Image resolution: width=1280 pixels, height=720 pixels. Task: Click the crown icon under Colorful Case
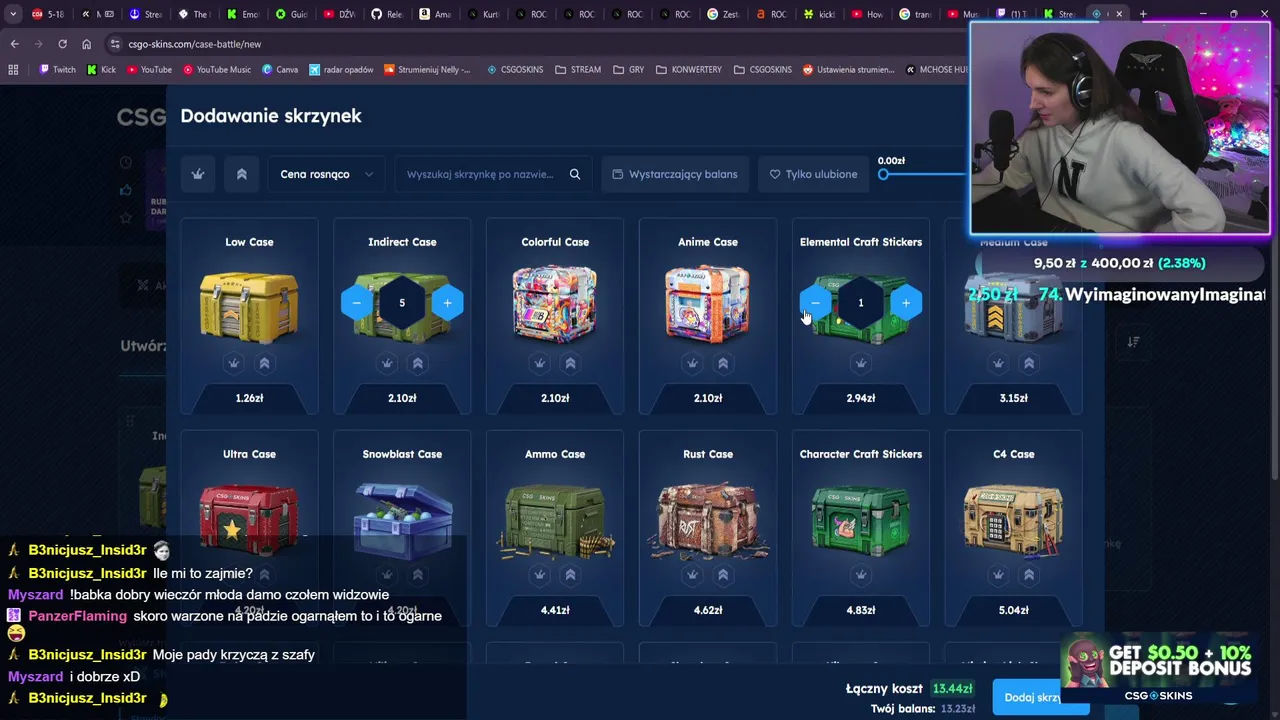click(x=540, y=363)
